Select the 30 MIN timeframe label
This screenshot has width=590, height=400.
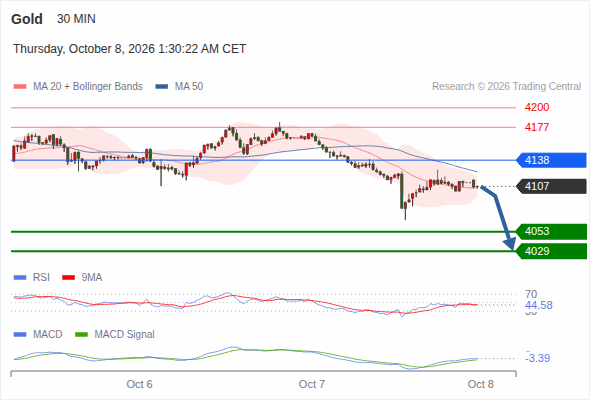[76, 19]
